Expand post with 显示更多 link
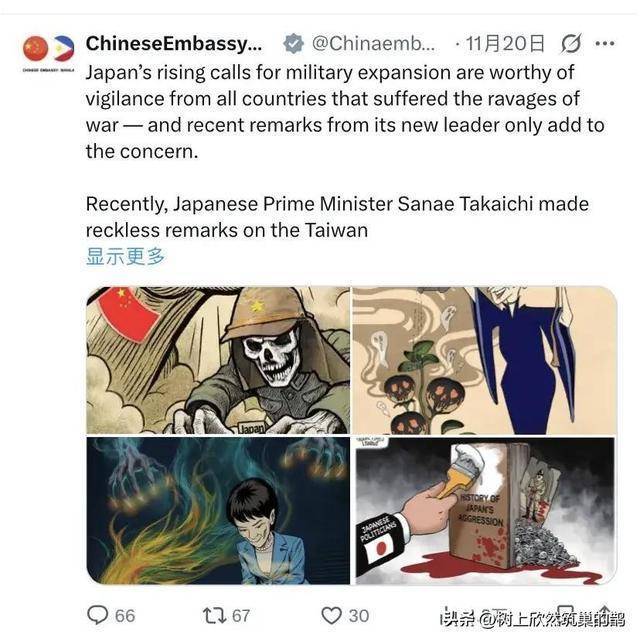Viewport: 640px width, 642px height. click(125, 257)
